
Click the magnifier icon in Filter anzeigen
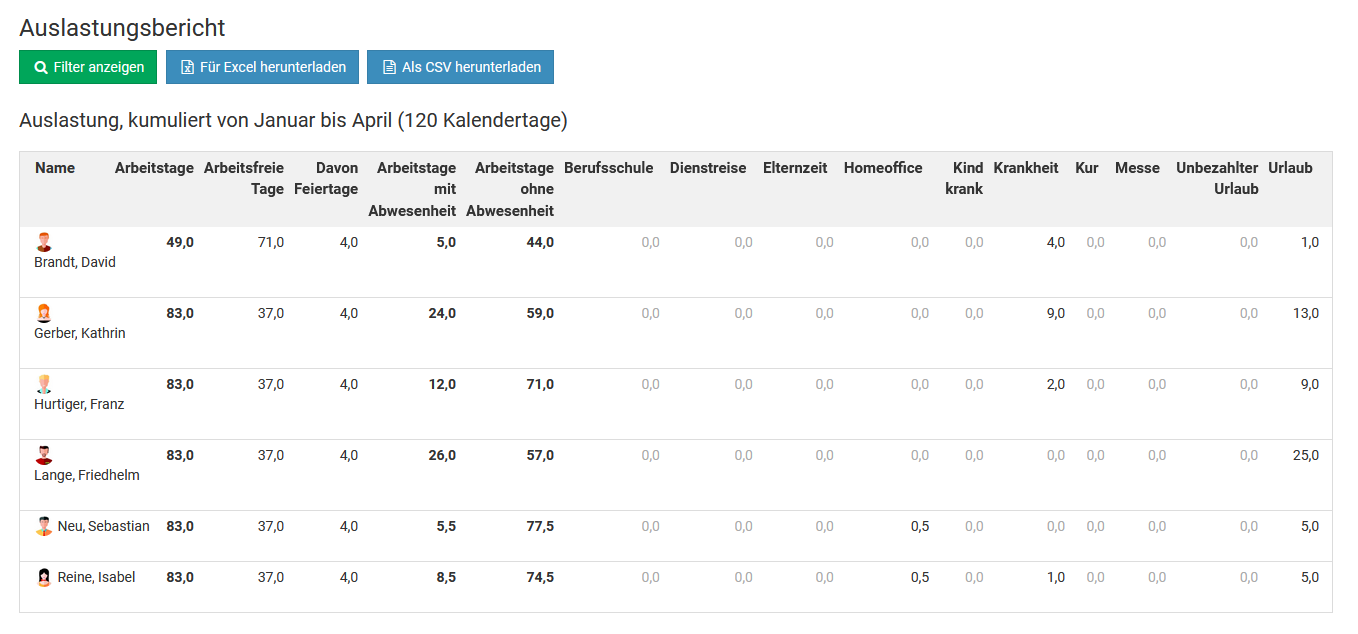coord(41,68)
